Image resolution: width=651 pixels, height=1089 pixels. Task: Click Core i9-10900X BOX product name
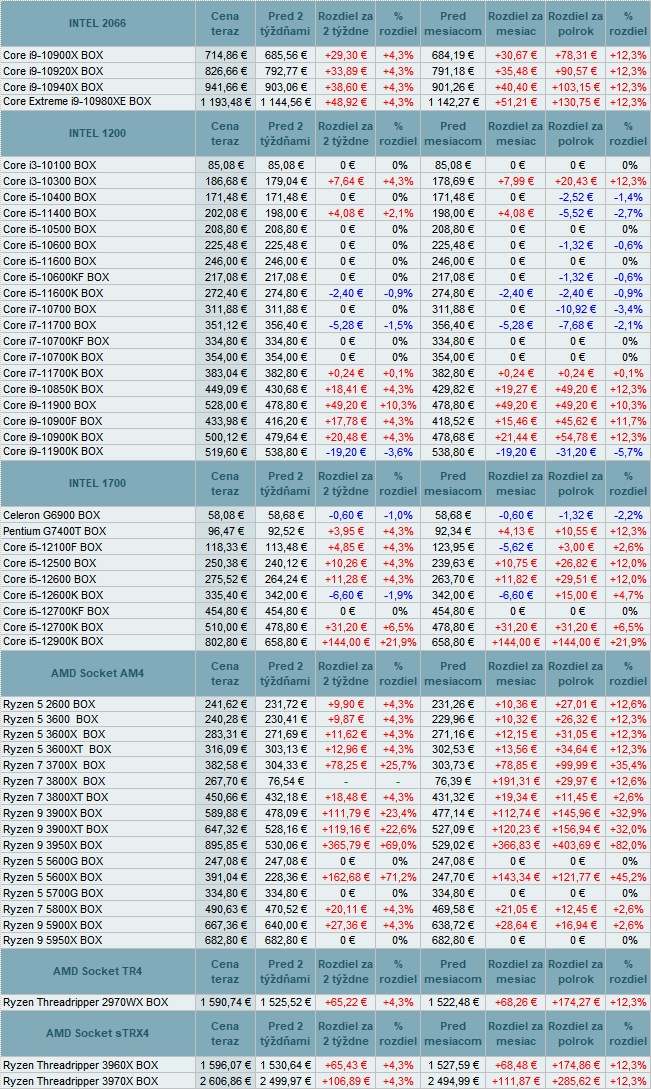(x=53, y=55)
